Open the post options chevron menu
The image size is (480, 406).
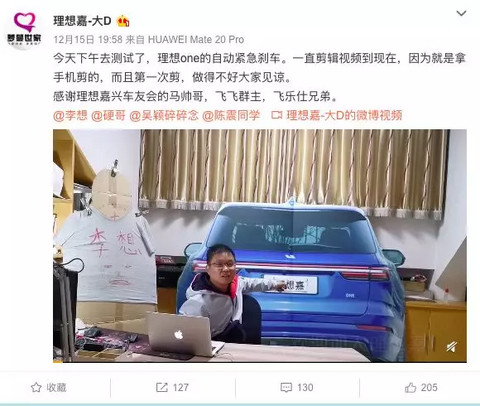click(x=461, y=13)
